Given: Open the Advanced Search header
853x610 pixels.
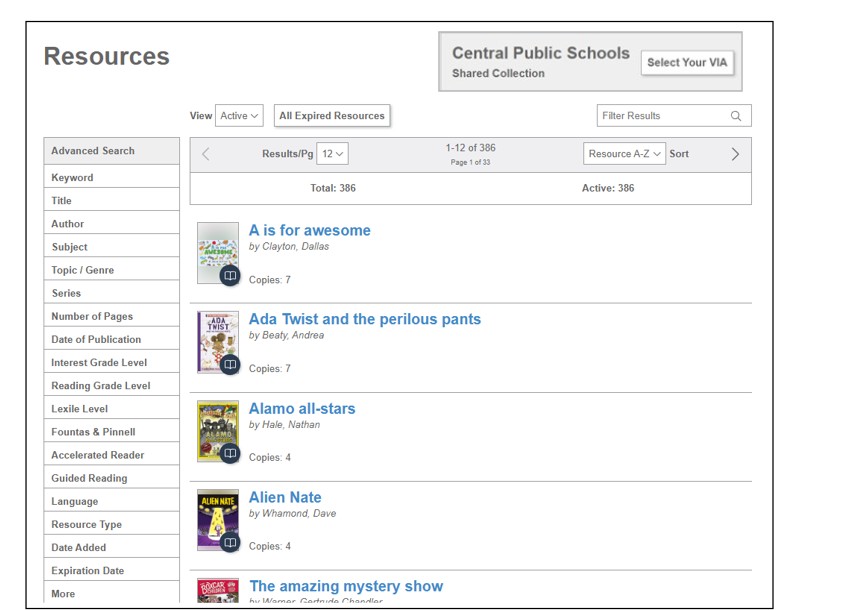Looking at the screenshot, I should click(112, 151).
